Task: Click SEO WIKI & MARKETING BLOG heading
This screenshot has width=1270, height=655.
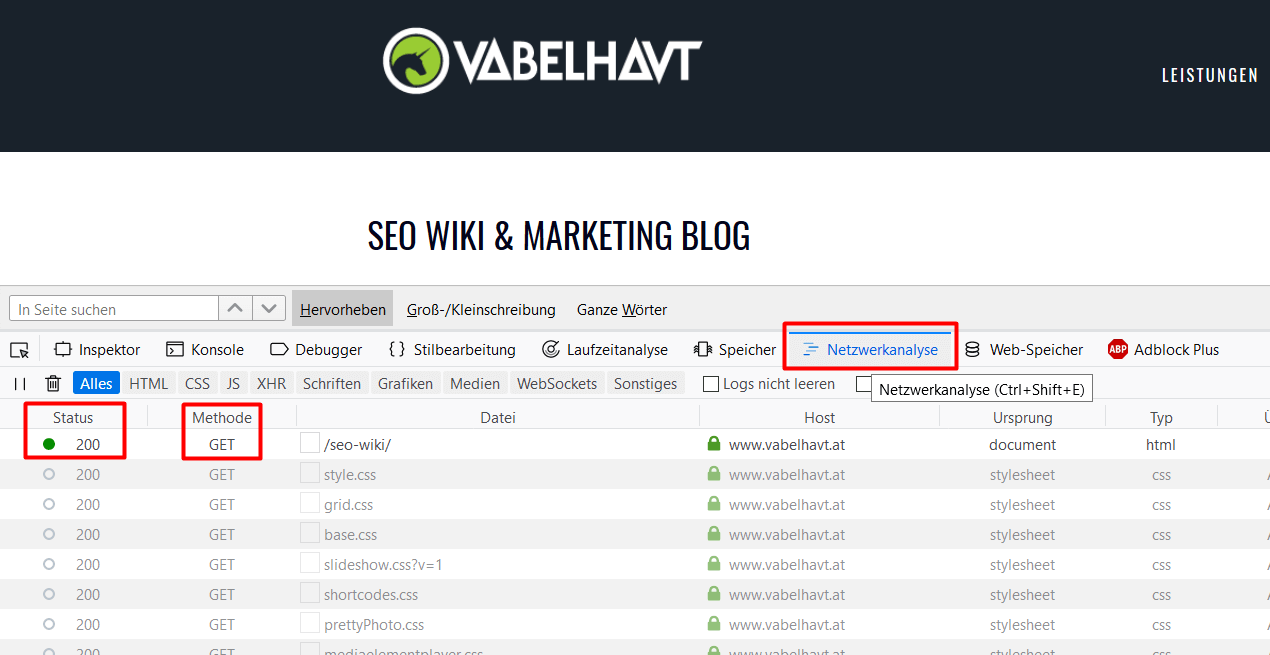Action: 559,236
